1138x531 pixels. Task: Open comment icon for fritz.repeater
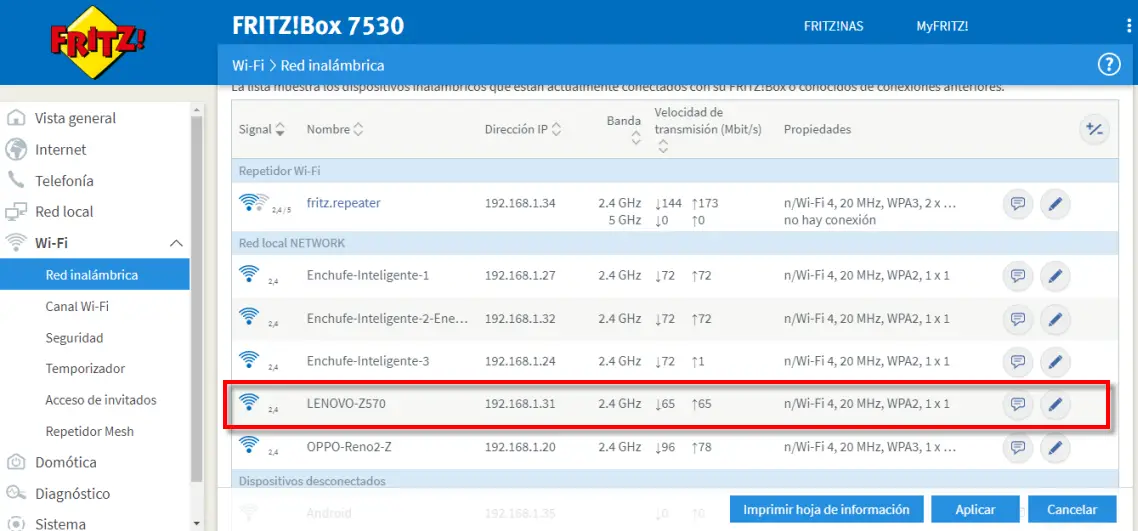coord(1018,205)
